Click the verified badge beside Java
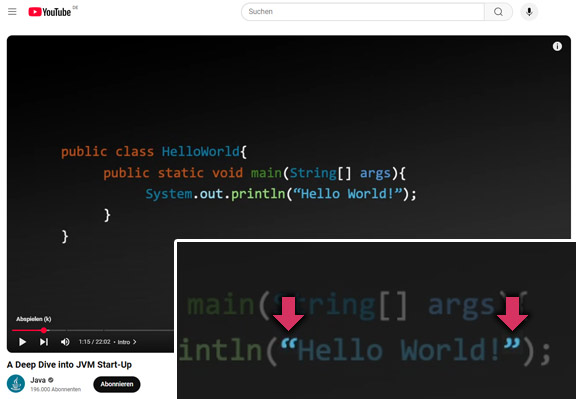This screenshot has height=399, width=576. (51, 380)
